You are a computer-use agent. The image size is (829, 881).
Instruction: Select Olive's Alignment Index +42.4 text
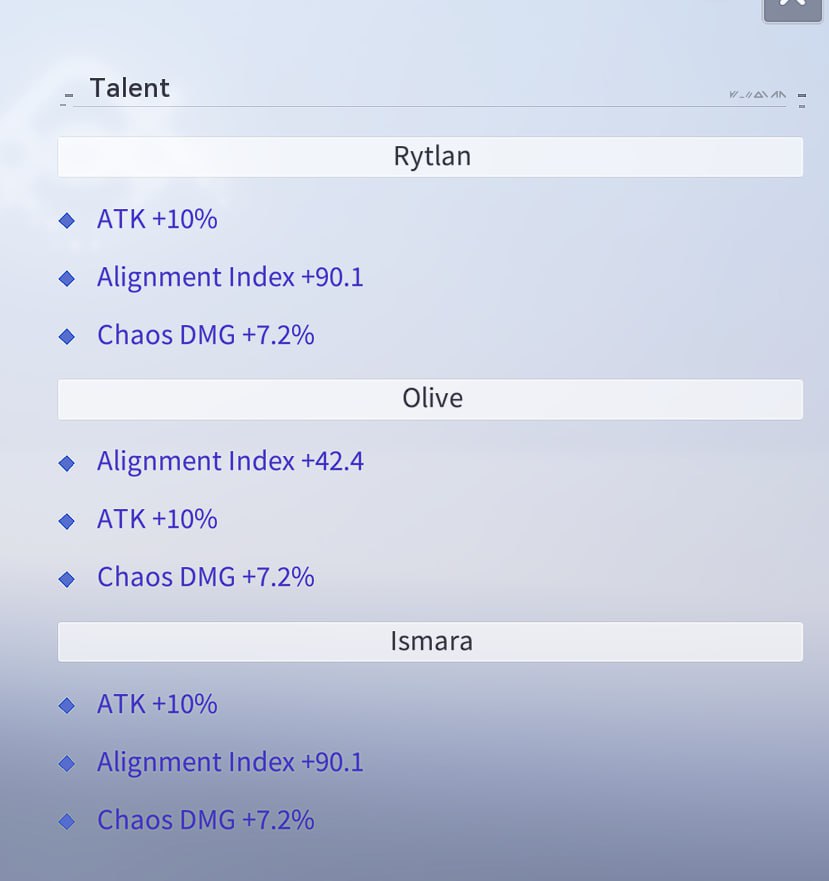tap(230, 461)
